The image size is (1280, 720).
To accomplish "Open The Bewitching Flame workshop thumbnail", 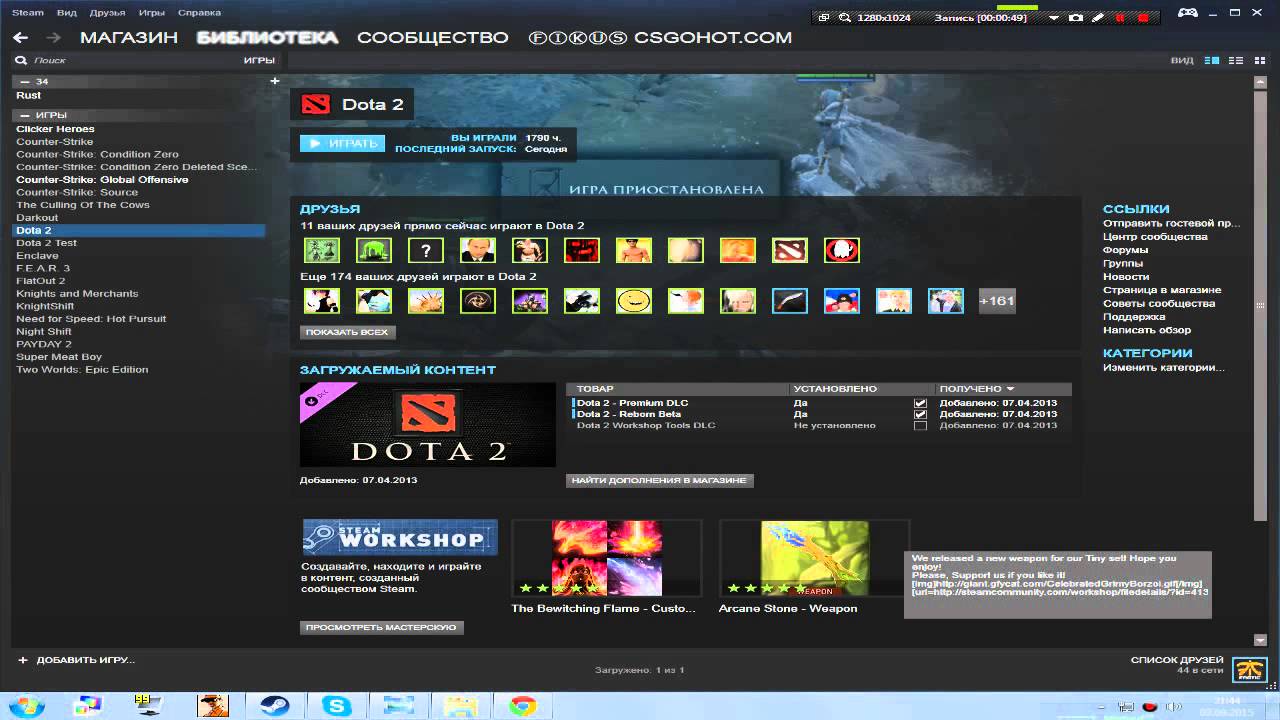I will (606, 558).
